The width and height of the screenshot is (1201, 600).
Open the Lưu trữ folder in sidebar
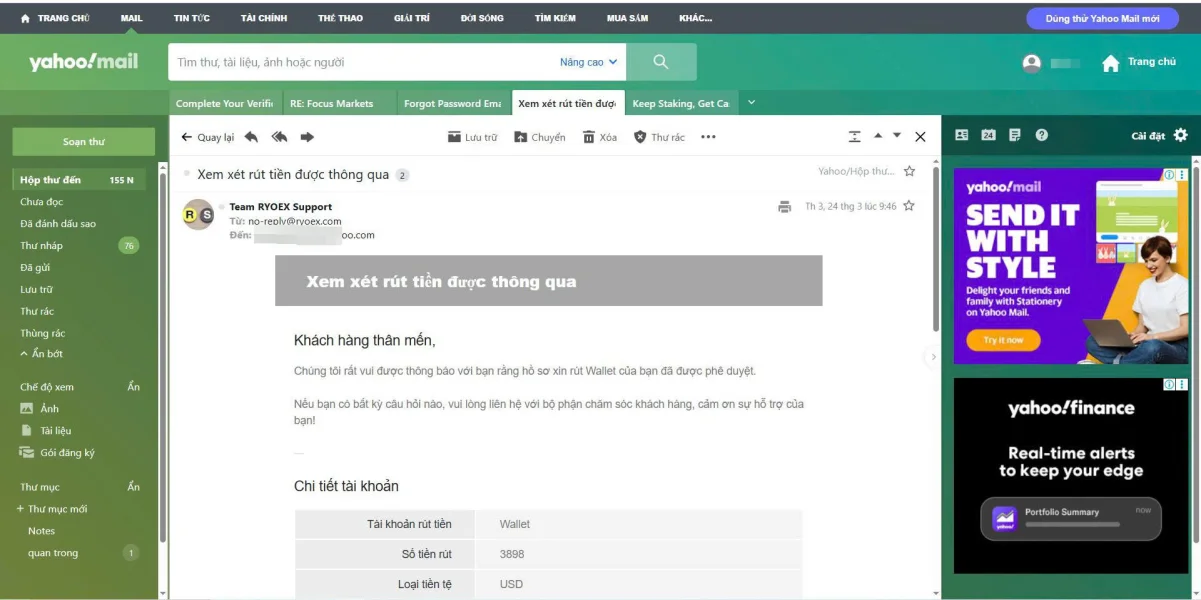point(36,290)
